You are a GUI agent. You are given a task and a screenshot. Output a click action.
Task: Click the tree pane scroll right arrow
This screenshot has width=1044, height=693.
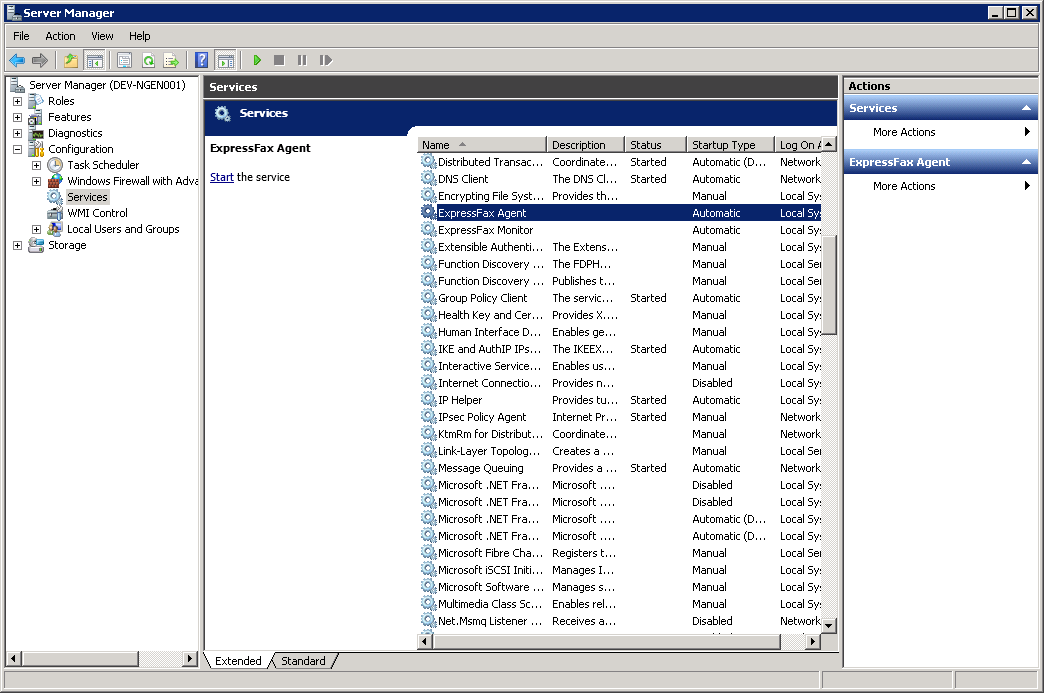(x=190, y=659)
